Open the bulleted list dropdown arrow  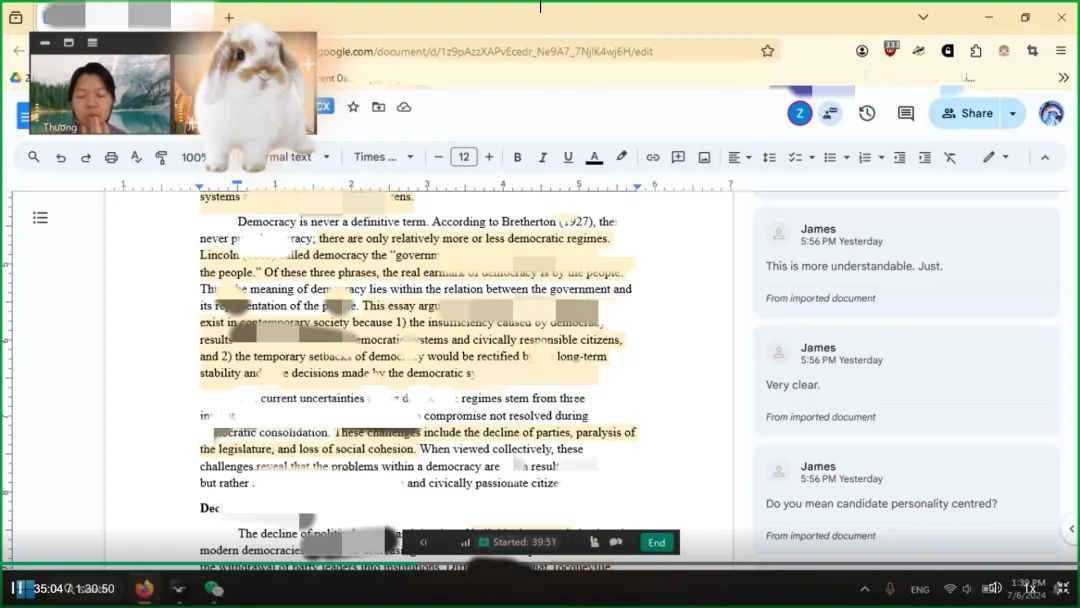tap(847, 158)
